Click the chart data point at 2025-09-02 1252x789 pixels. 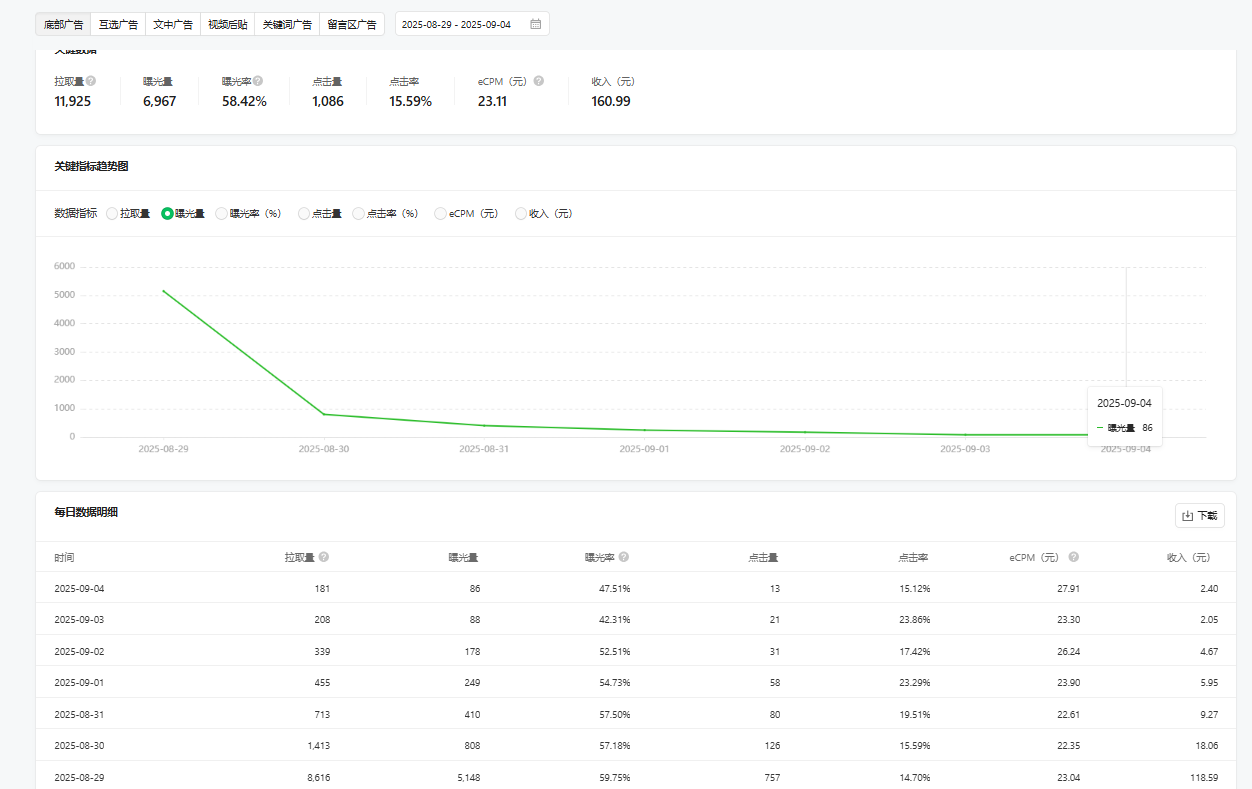point(805,432)
